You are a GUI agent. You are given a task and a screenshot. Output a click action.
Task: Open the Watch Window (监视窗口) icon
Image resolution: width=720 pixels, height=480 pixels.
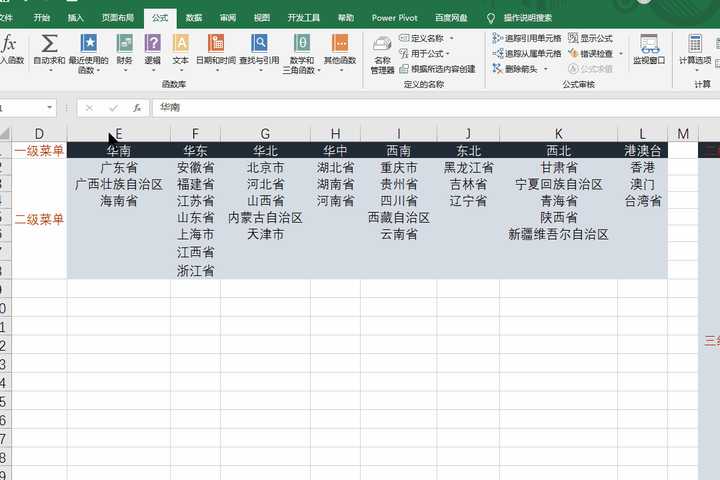649,44
